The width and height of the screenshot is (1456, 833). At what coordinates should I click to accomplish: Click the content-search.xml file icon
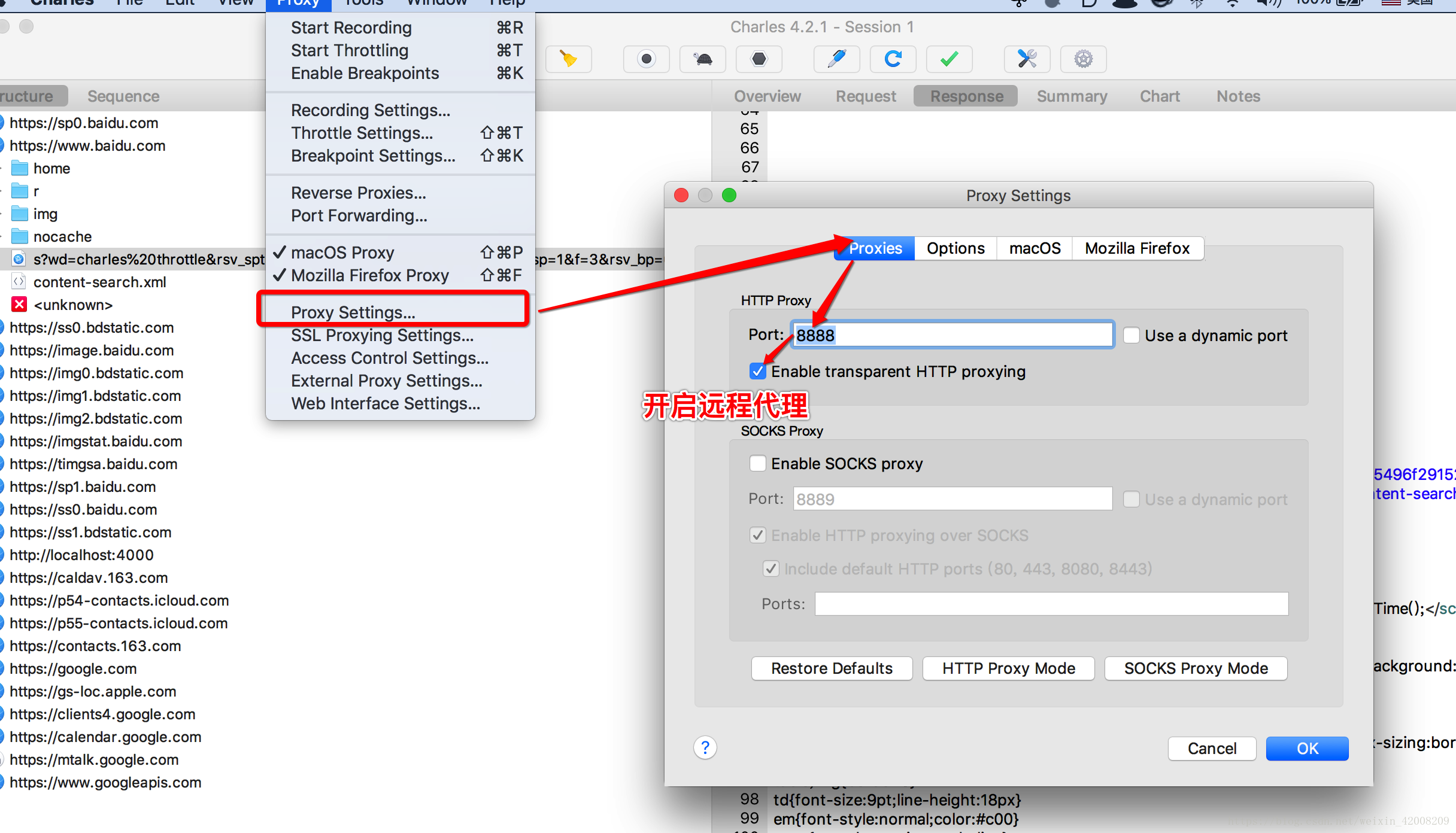19,282
